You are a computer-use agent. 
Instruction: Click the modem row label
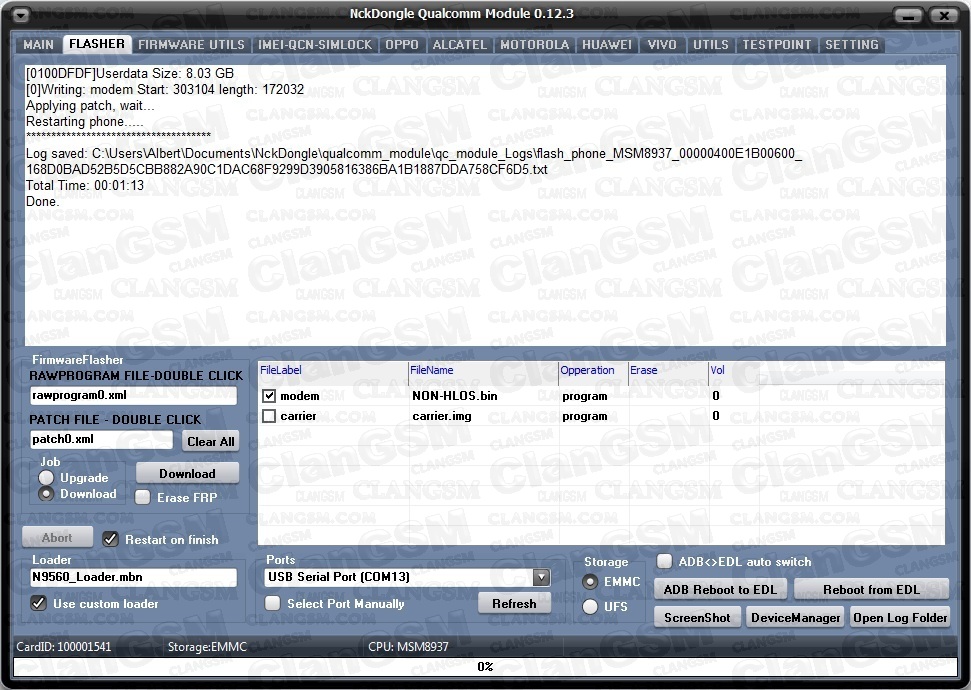[300, 396]
